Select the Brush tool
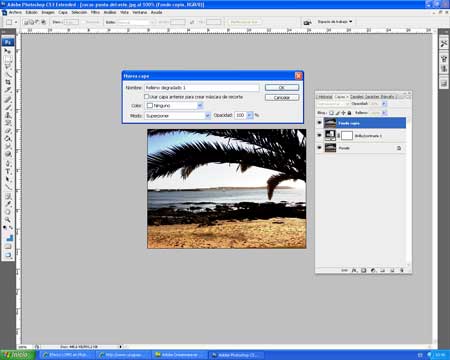 tap(8, 107)
